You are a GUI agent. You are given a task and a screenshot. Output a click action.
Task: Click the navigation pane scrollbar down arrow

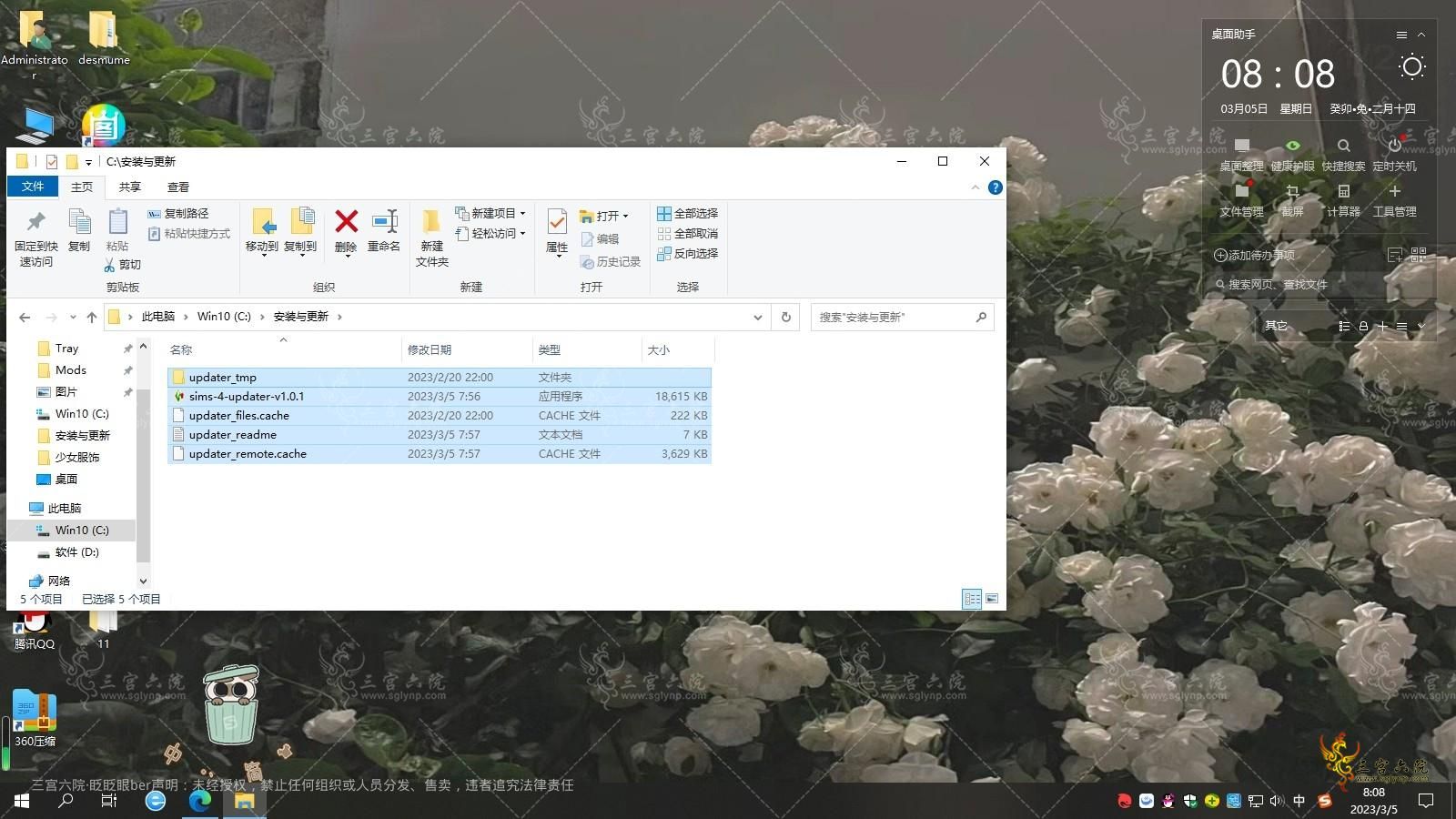tap(143, 581)
